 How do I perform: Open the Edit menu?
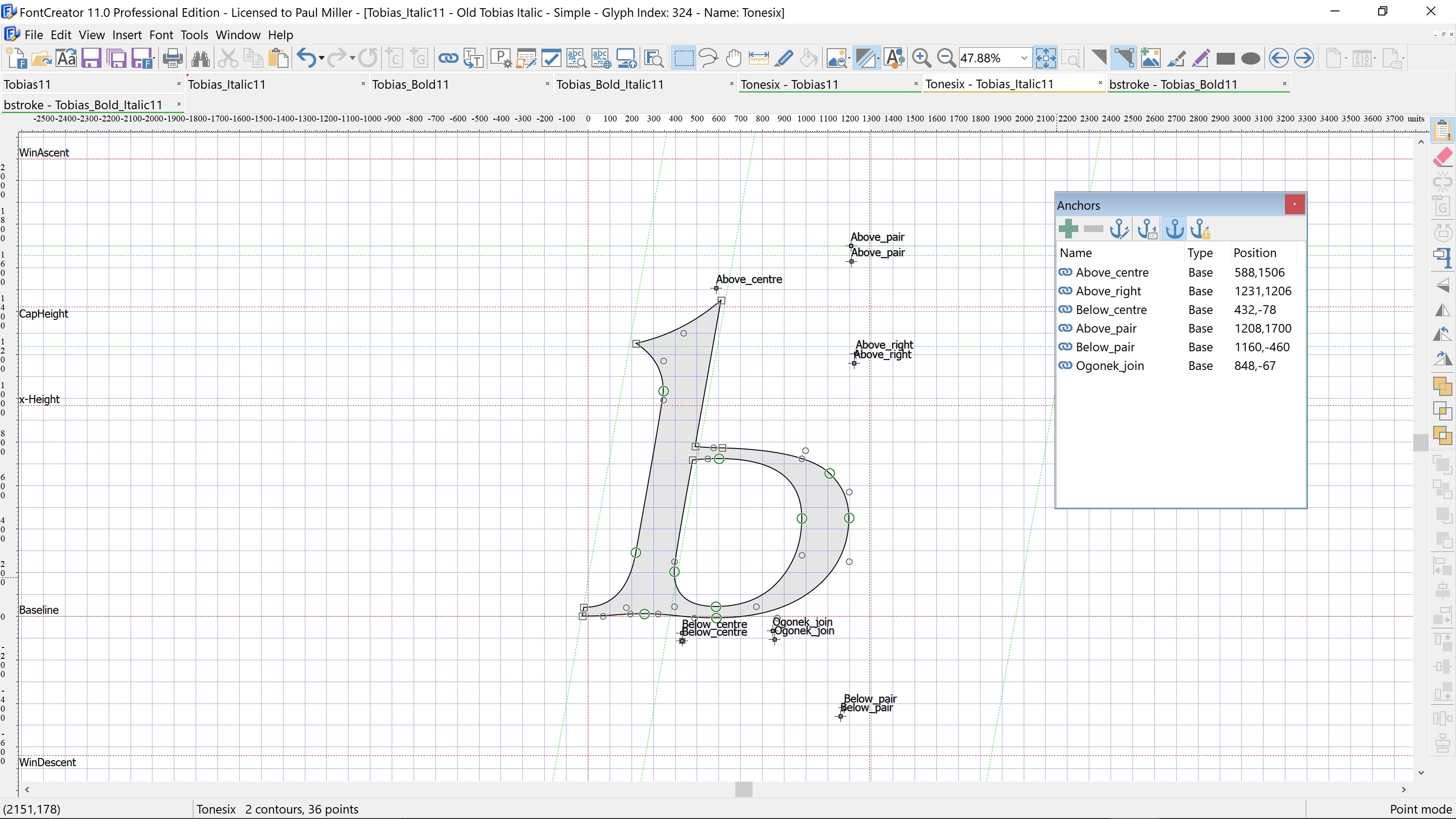click(61, 35)
